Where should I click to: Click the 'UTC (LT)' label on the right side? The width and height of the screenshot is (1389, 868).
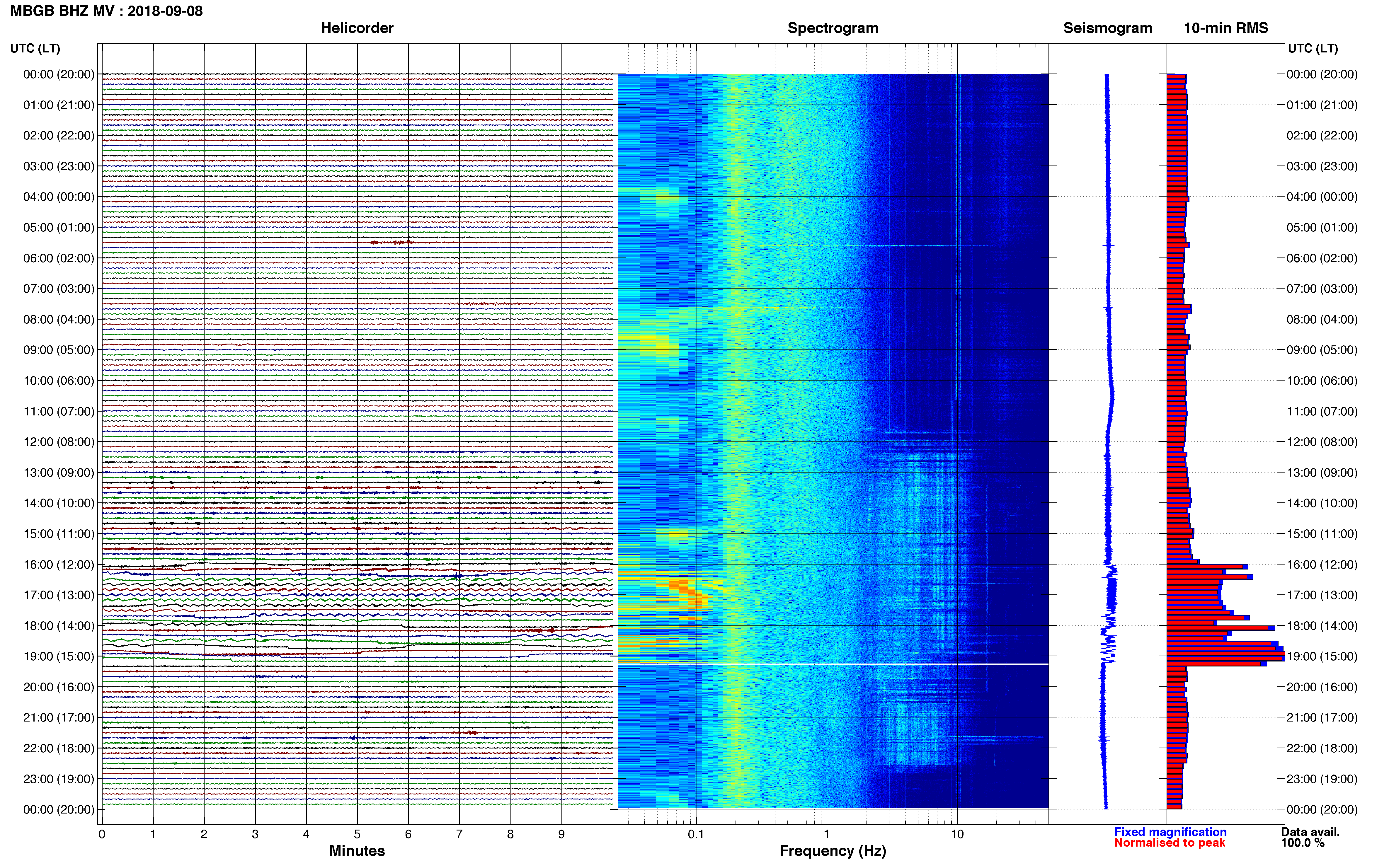pyautogui.click(x=1313, y=48)
